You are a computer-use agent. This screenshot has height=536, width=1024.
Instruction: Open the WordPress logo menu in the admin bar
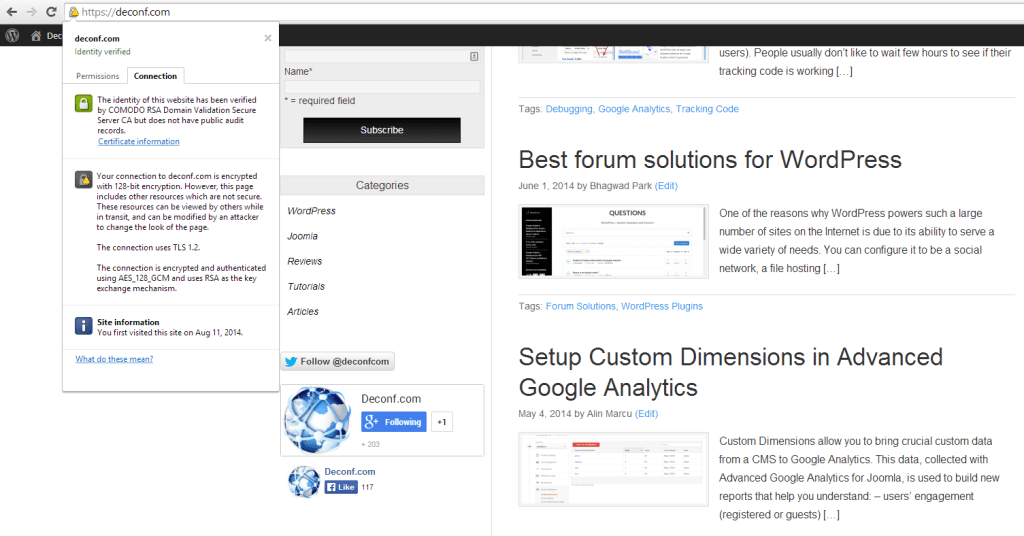pos(12,36)
